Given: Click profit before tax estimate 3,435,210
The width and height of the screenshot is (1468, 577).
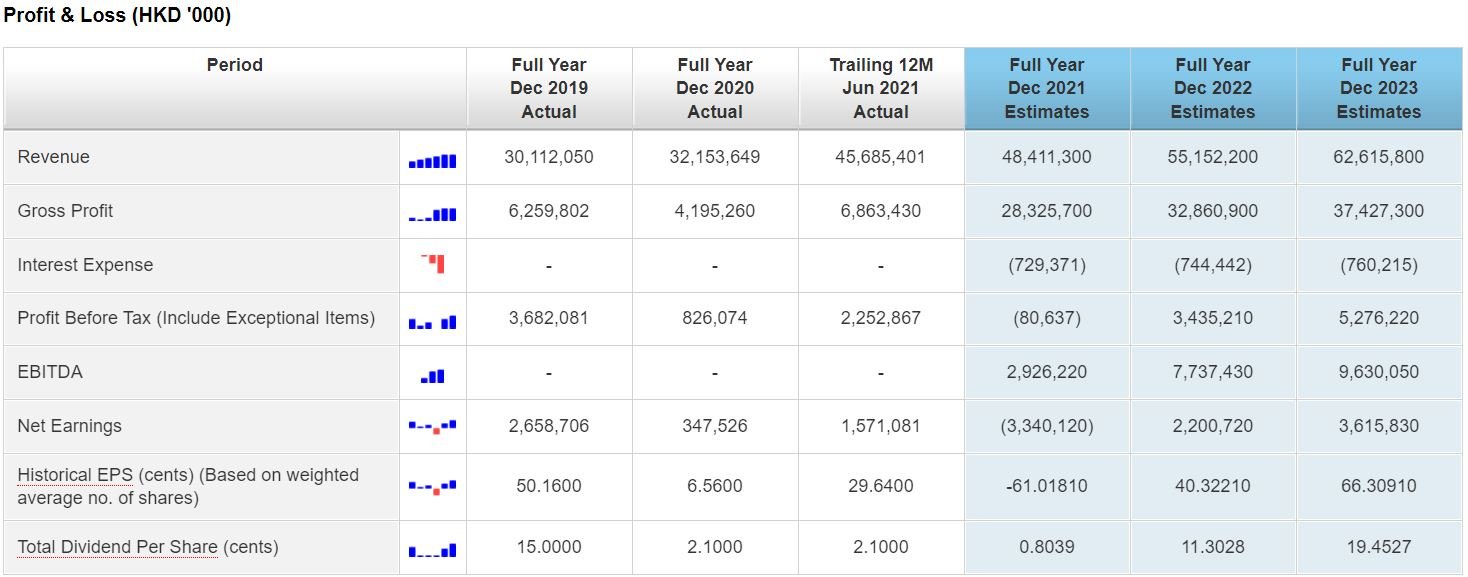Looking at the screenshot, I should point(1213,318).
